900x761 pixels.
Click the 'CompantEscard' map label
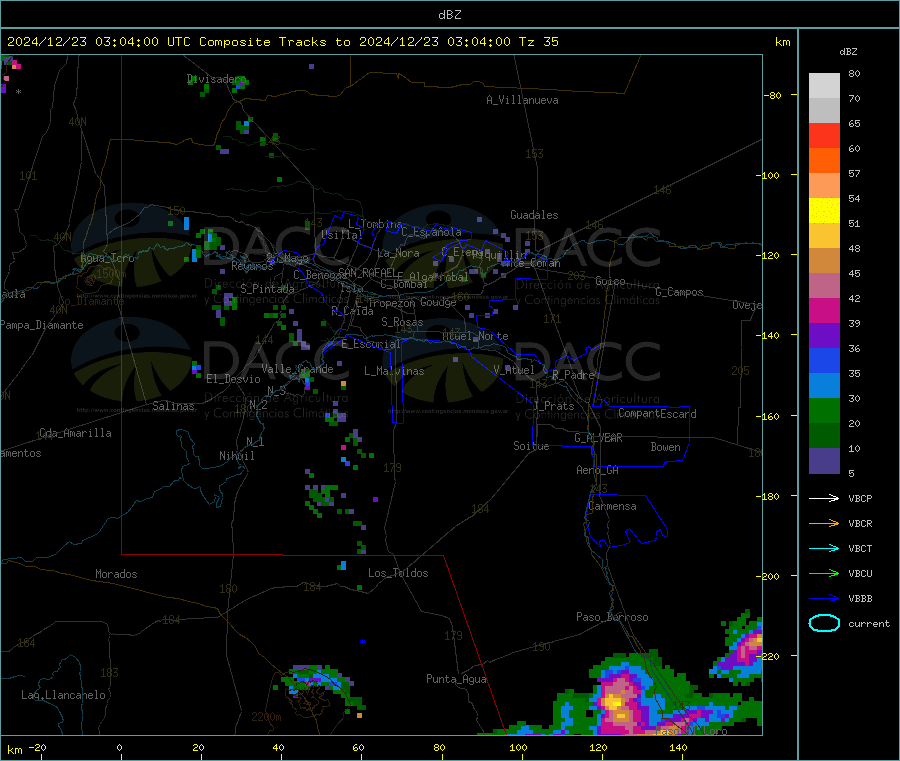tap(657, 413)
